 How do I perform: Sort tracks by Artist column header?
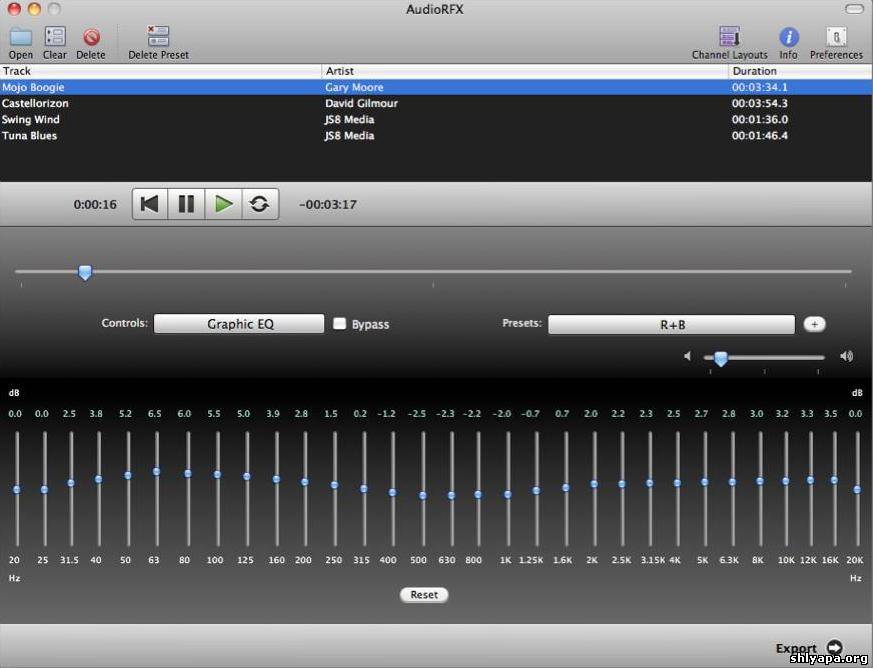point(525,71)
